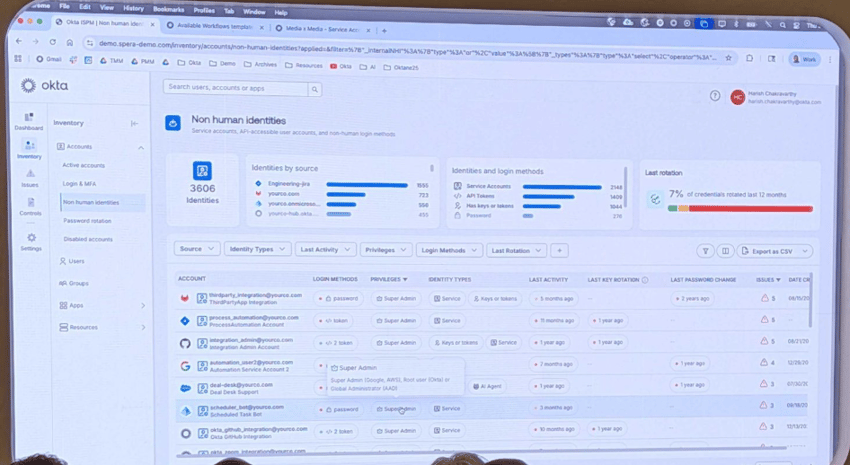Open the Source filter dropdown
The height and width of the screenshot is (465, 850).
pos(197,249)
